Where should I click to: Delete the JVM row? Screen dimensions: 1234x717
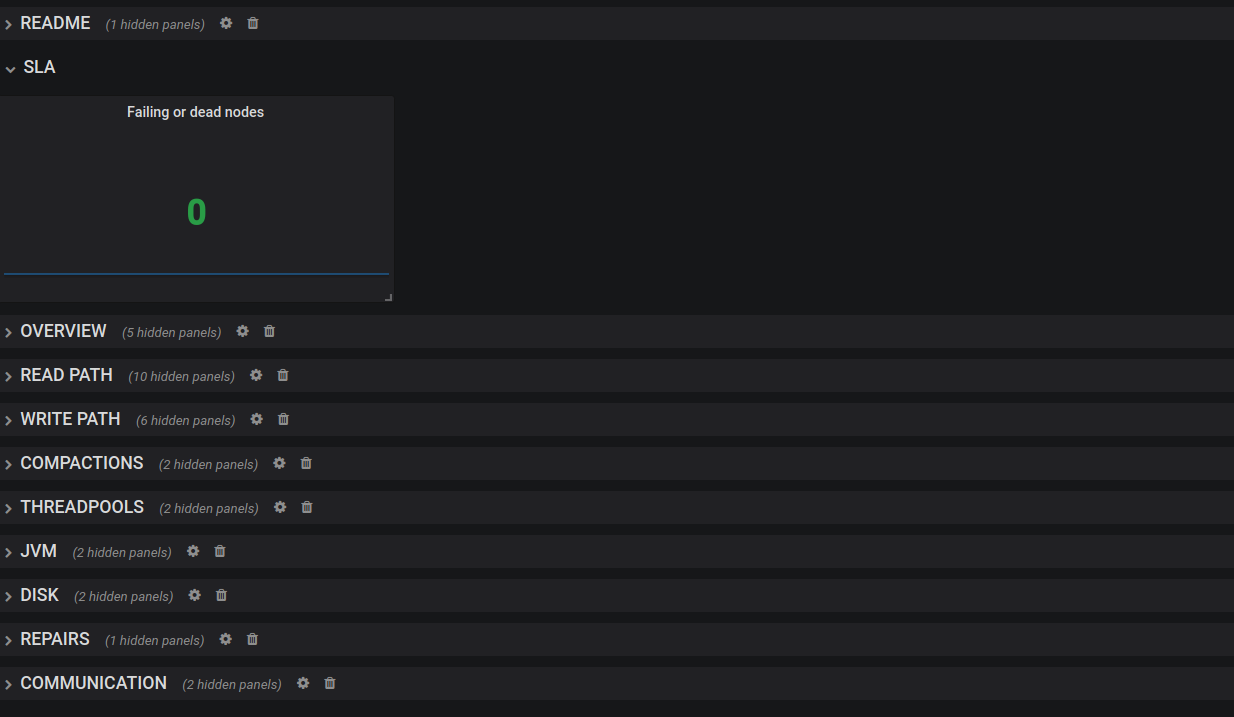(220, 551)
